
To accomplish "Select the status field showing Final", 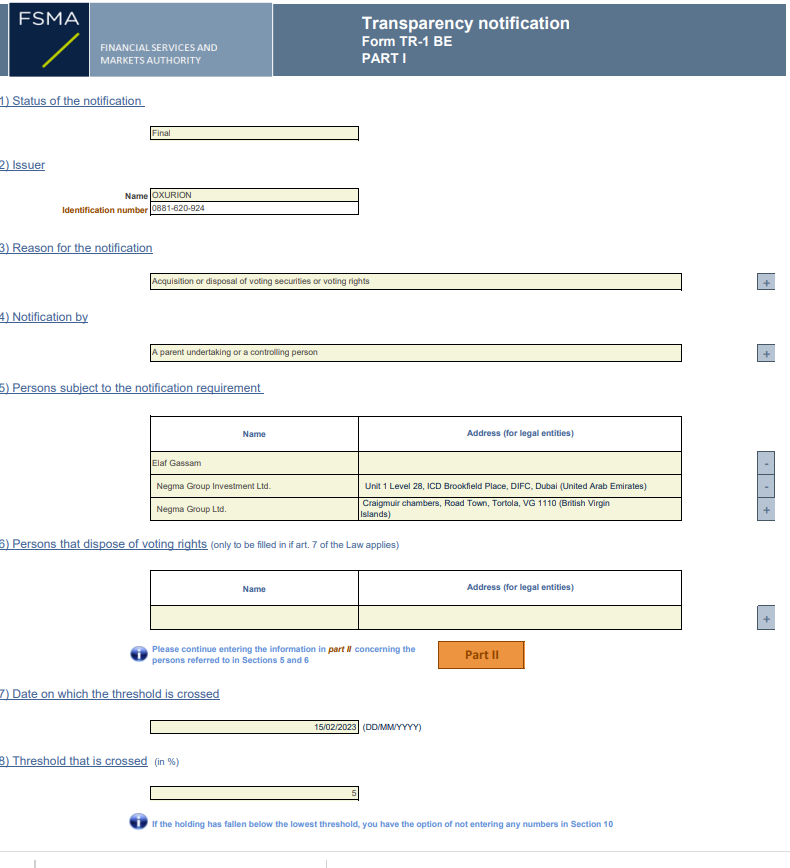I will click(x=254, y=133).
